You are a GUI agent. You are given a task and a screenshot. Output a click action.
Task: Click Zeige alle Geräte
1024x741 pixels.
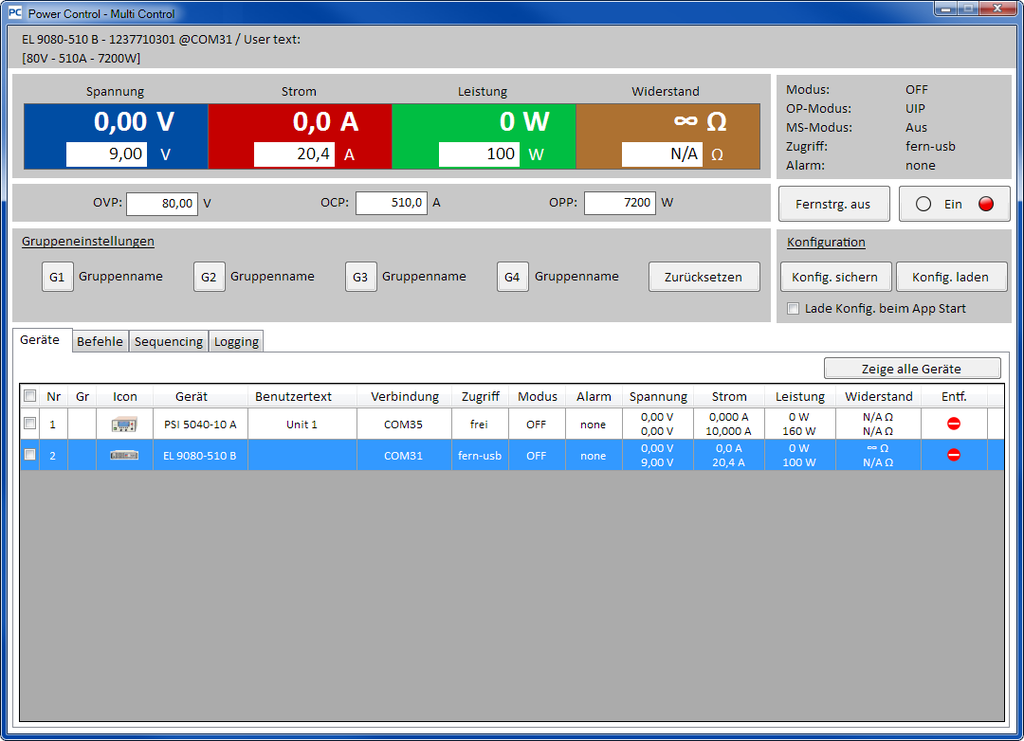(x=911, y=368)
